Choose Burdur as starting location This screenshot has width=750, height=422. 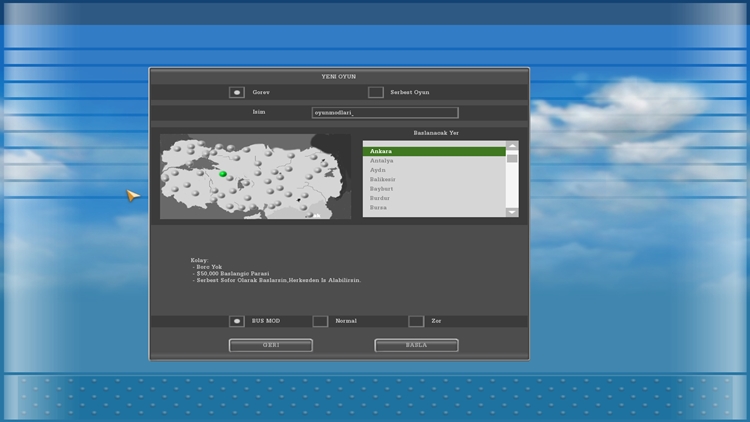click(434, 198)
